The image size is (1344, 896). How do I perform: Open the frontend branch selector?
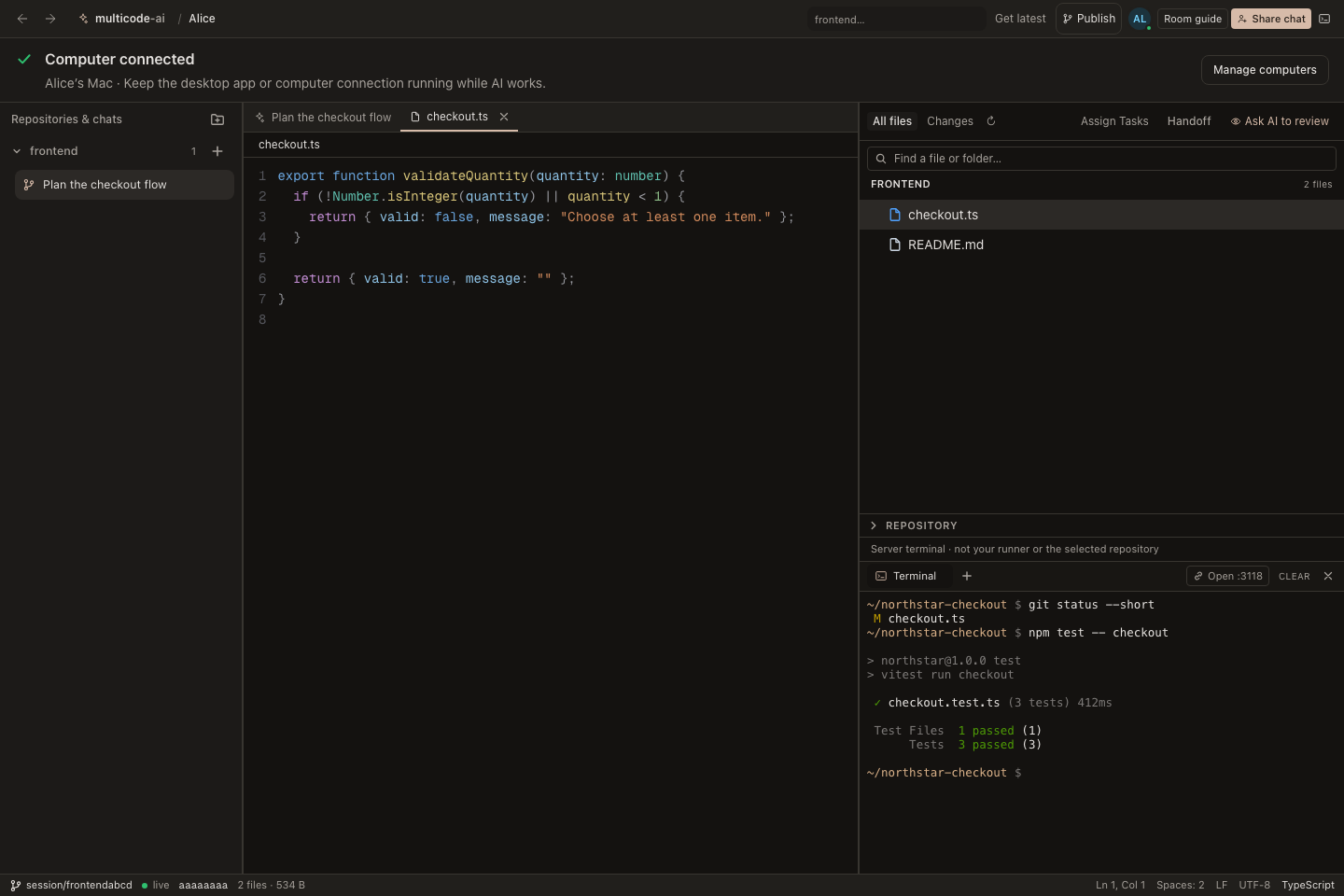click(896, 19)
